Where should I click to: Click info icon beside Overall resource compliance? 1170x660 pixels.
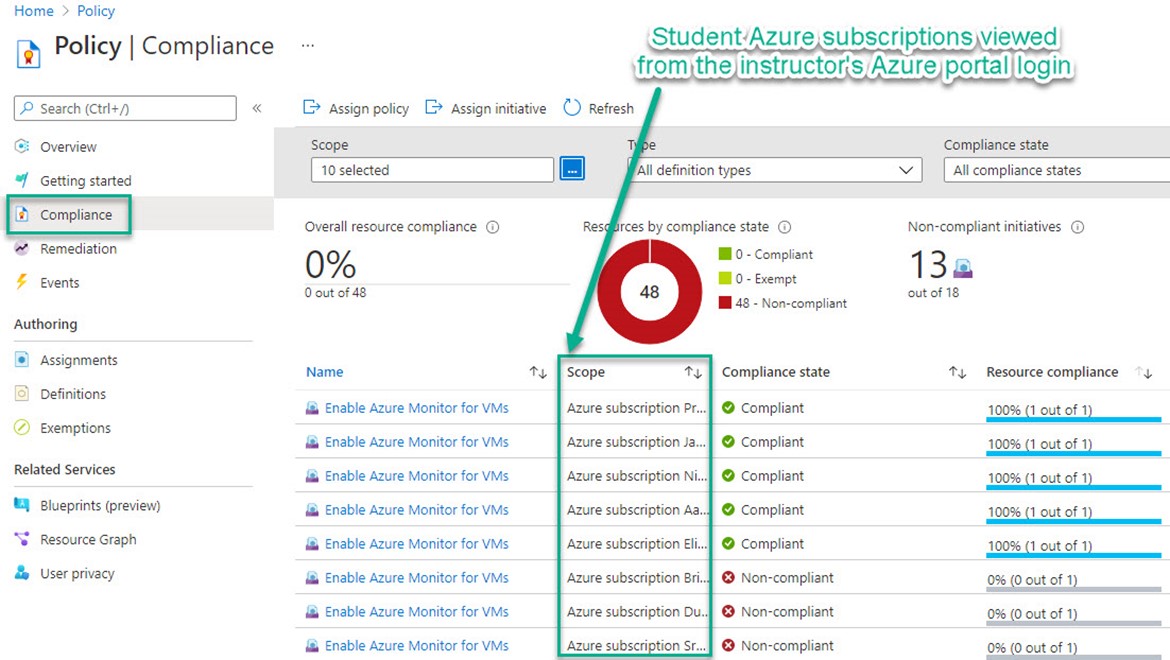coord(492,227)
